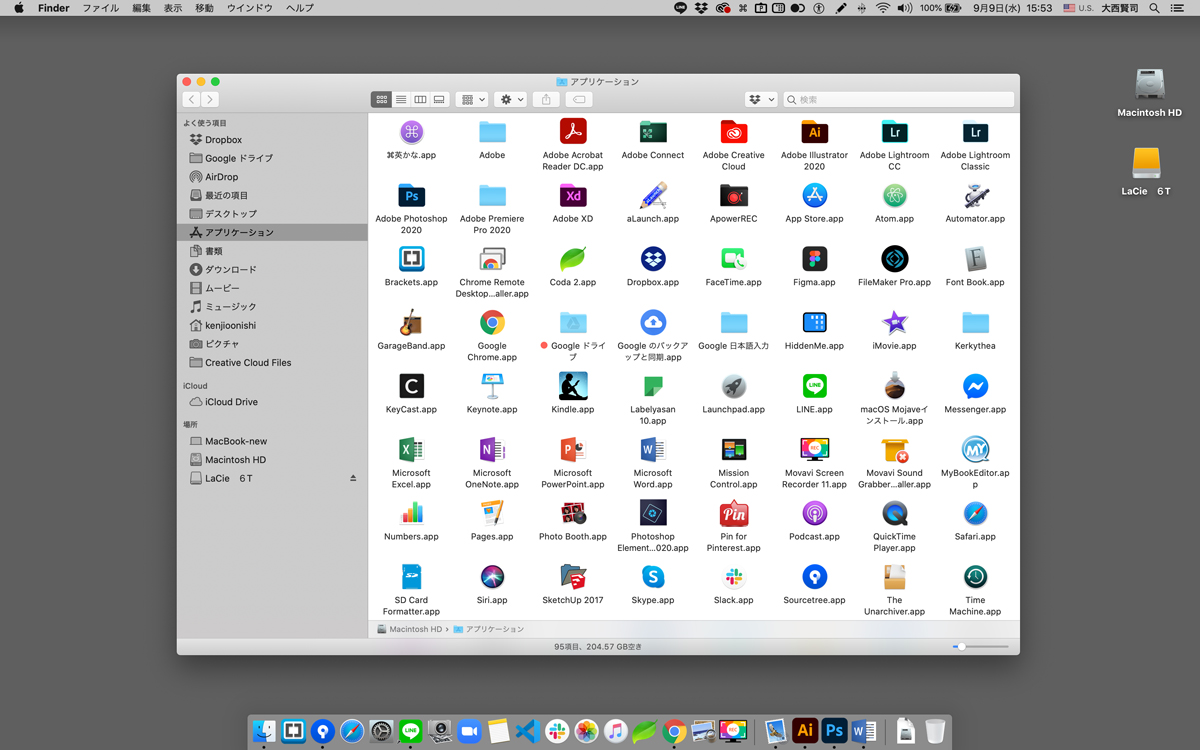
Task: Click the search field
Action: coord(899,99)
